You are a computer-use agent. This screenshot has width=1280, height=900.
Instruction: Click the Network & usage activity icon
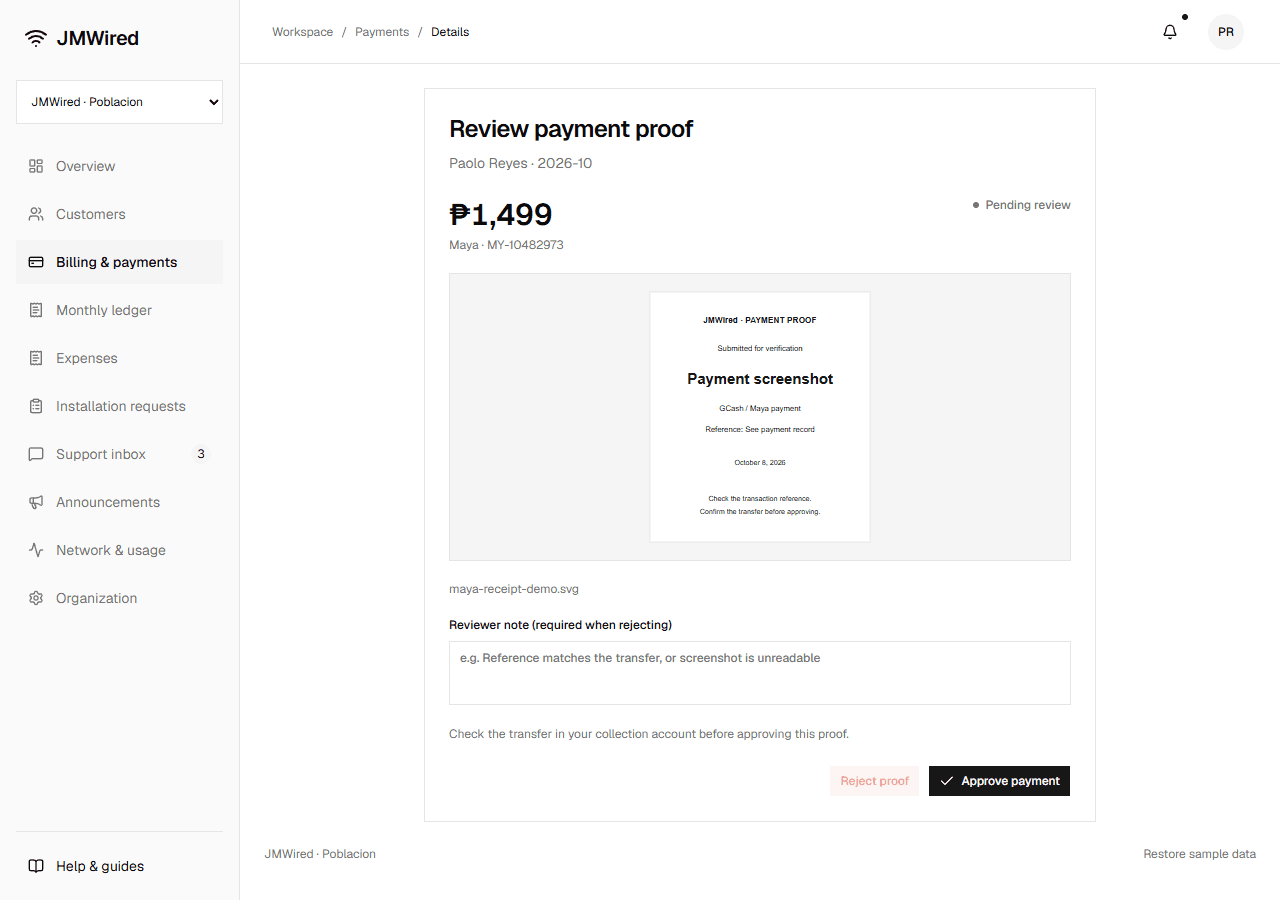click(x=36, y=550)
